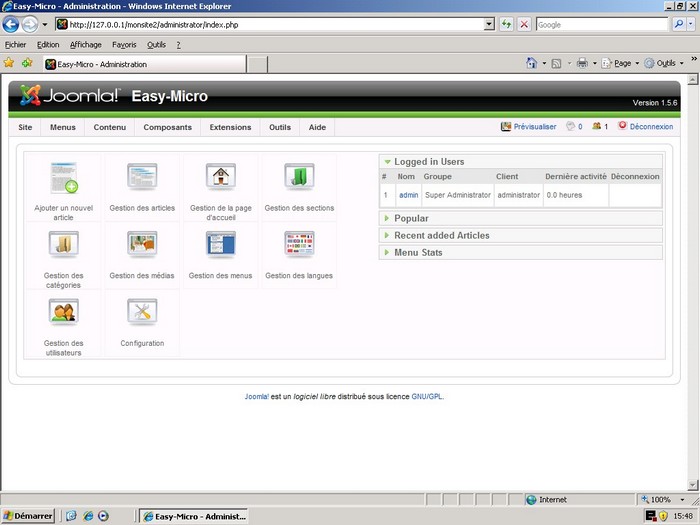Open a new blank browser tab
The height and width of the screenshot is (525, 700).
tap(257, 64)
